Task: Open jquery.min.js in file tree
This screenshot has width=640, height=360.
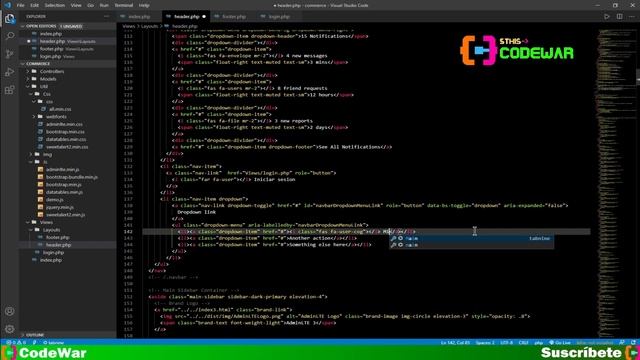Action: 60,207
